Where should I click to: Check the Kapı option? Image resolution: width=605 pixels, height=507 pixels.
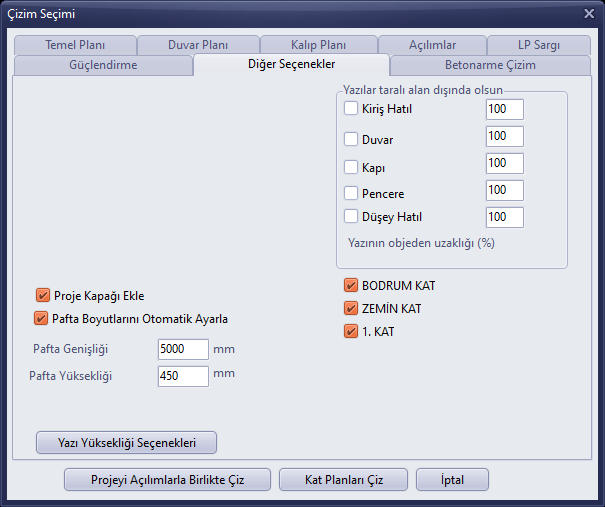[x=351, y=167]
